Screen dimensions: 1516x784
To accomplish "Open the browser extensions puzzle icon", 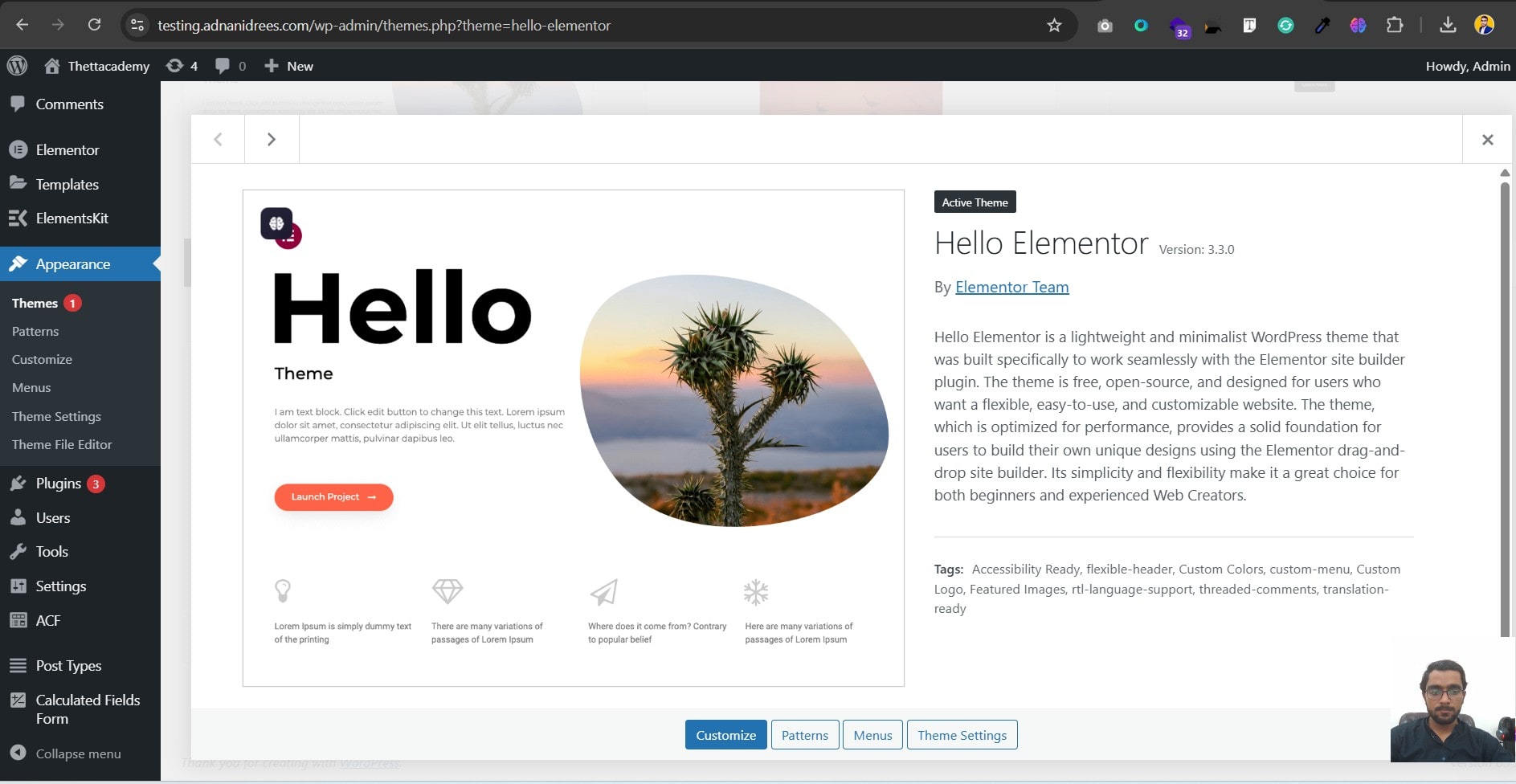I will (x=1395, y=25).
